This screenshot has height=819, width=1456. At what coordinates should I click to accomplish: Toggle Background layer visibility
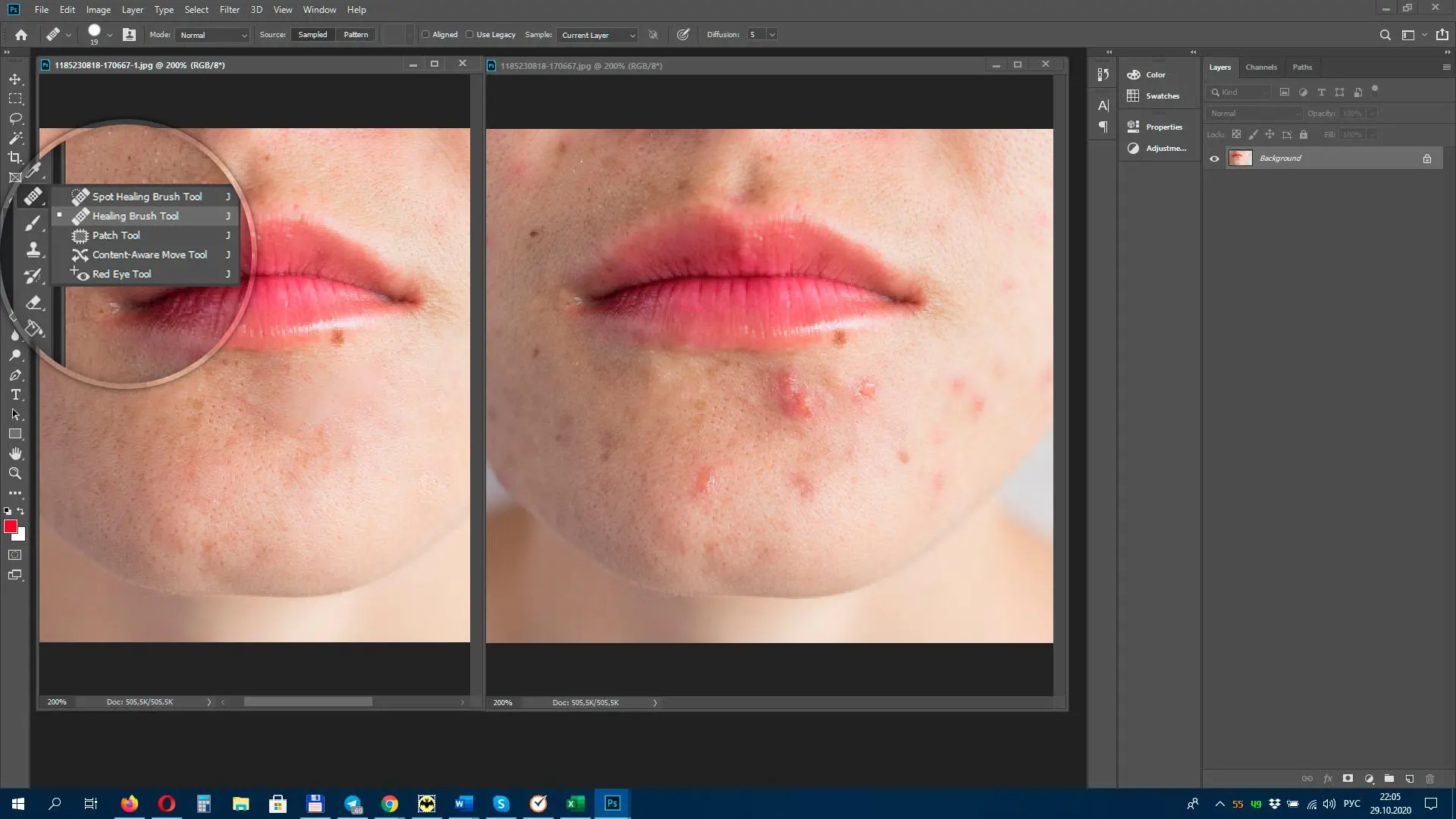point(1215,158)
